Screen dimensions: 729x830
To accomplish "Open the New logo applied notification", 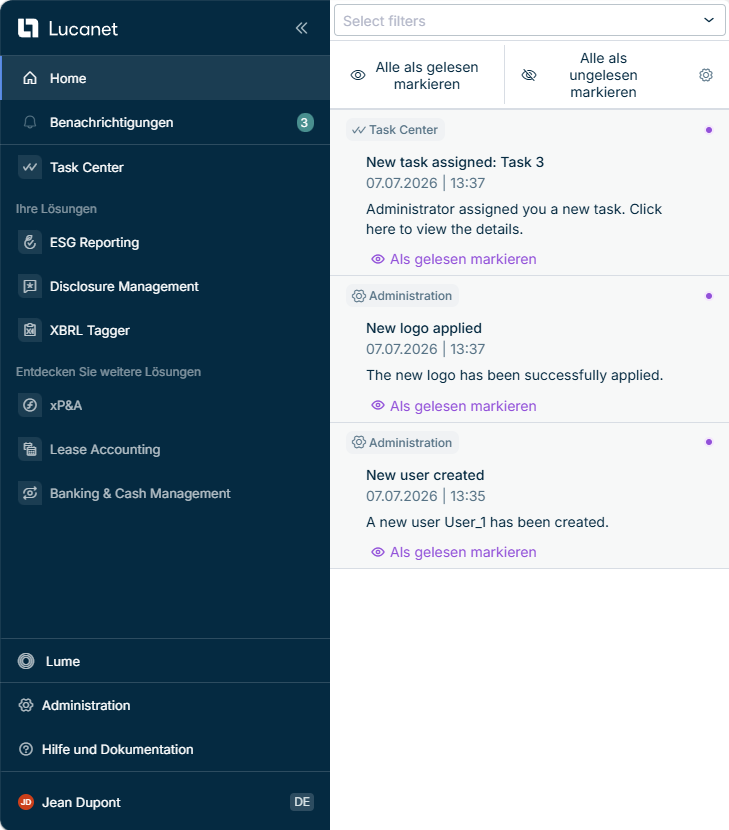I will [x=424, y=328].
